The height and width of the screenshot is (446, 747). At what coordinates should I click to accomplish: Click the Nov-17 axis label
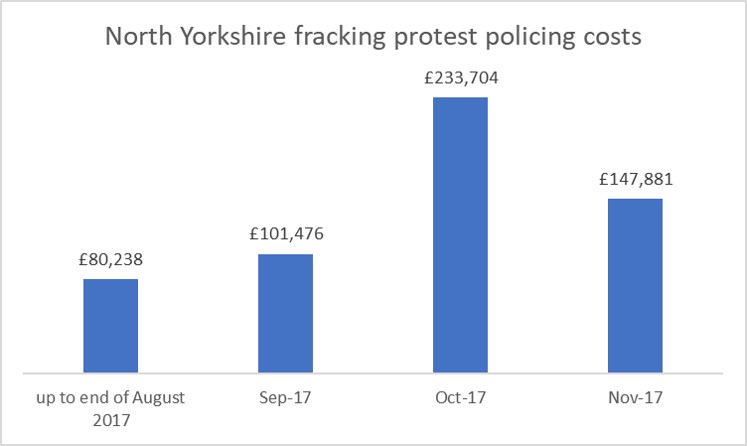(x=635, y=397)
